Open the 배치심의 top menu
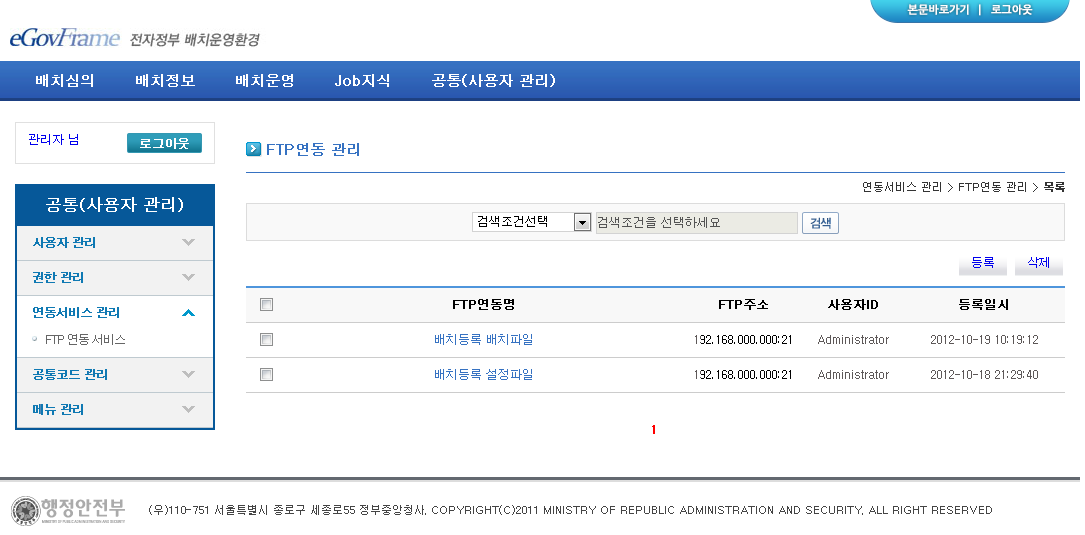This screenshot has width=1085, height=535. click(64, 81)
